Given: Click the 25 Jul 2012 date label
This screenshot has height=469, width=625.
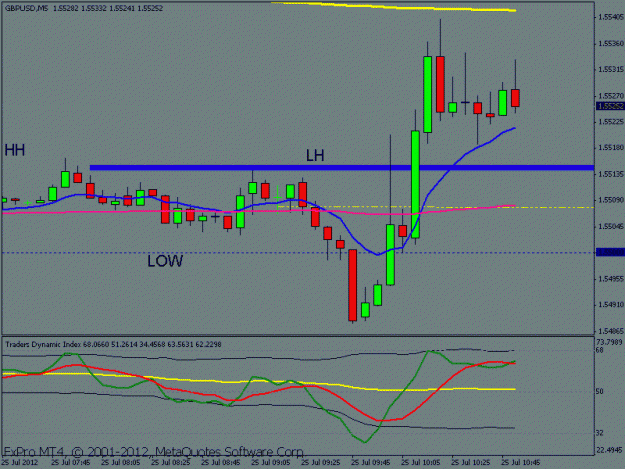Looking at the screenshot, I should click(20, 463).
